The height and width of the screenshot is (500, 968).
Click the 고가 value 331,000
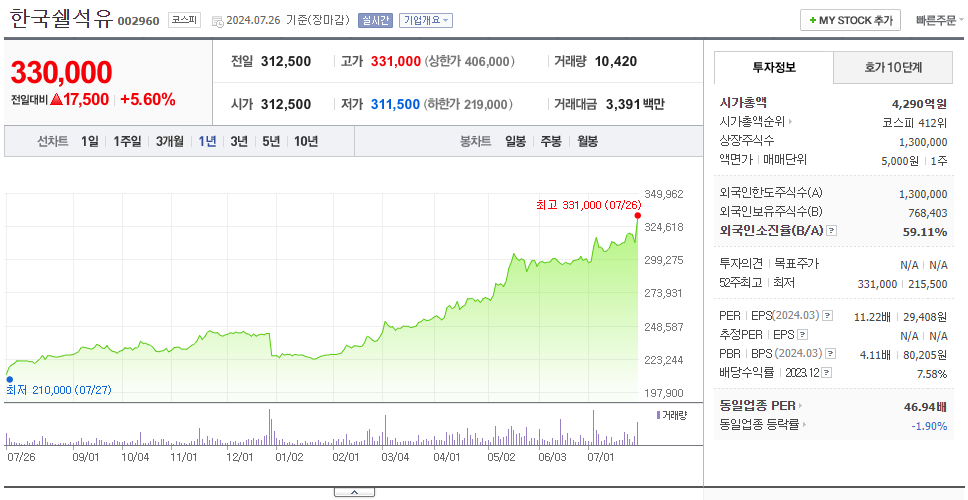point(396,62)
